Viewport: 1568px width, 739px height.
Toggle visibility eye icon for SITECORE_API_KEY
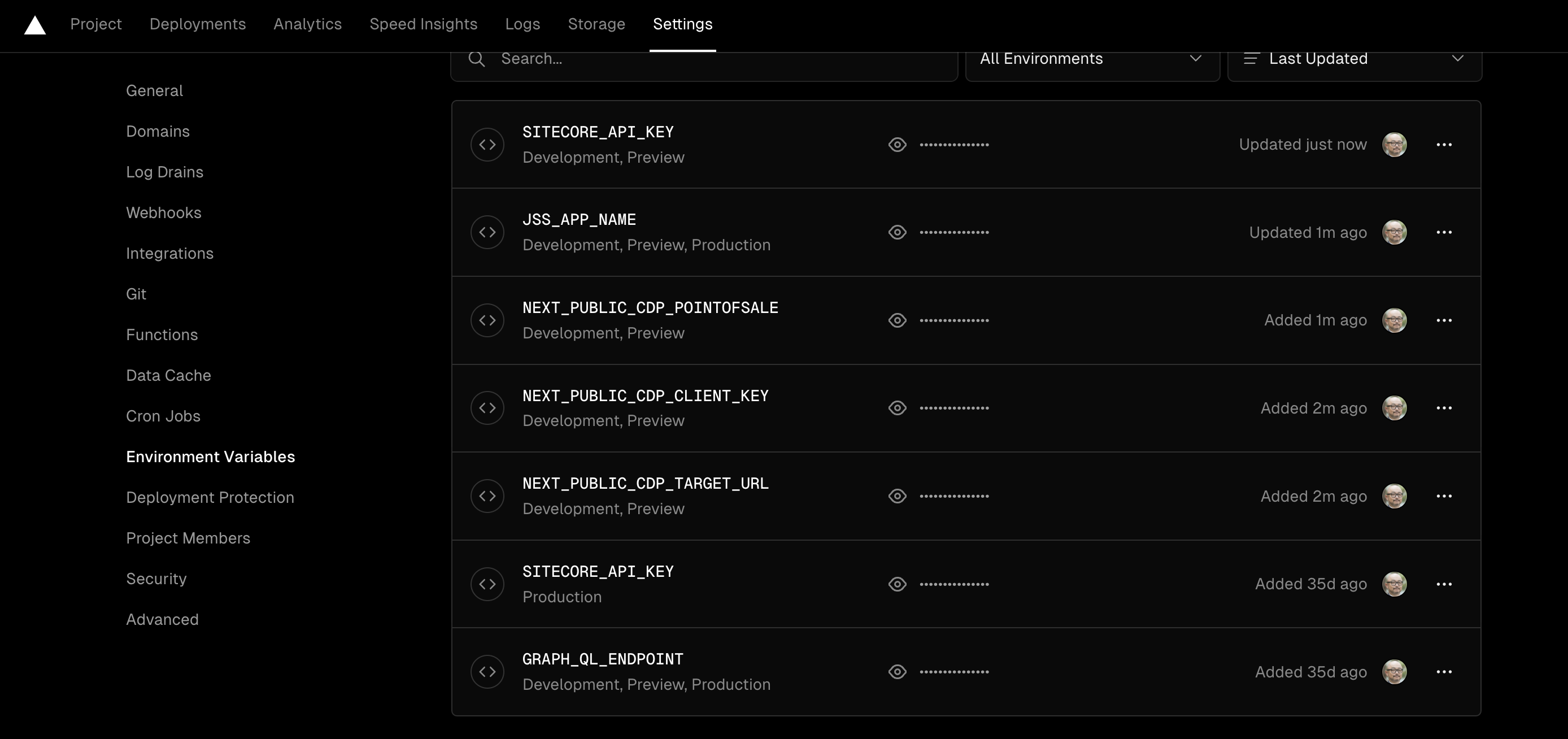pyautogui.click(x=898, y=144)
